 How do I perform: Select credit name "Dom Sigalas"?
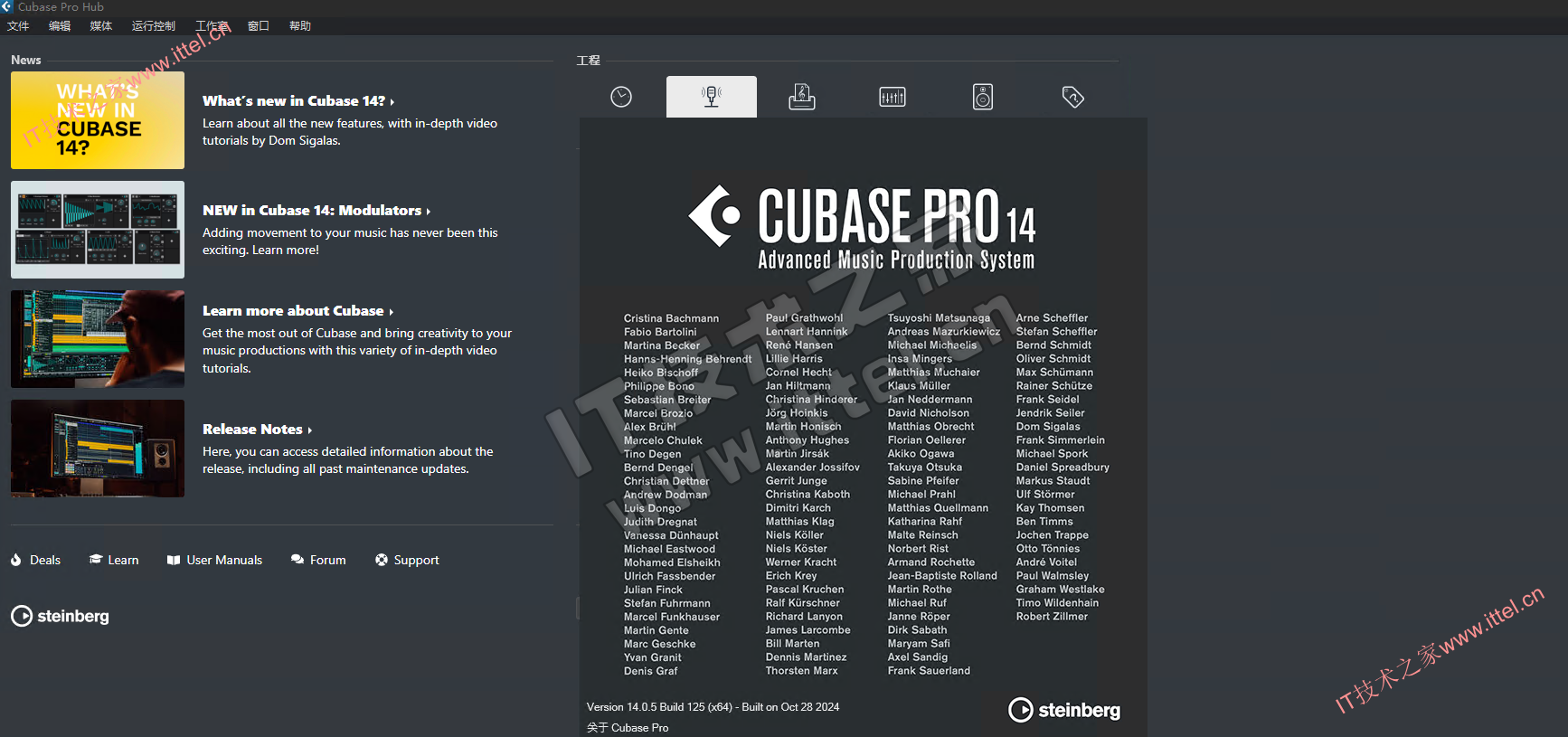point(1048,427)
